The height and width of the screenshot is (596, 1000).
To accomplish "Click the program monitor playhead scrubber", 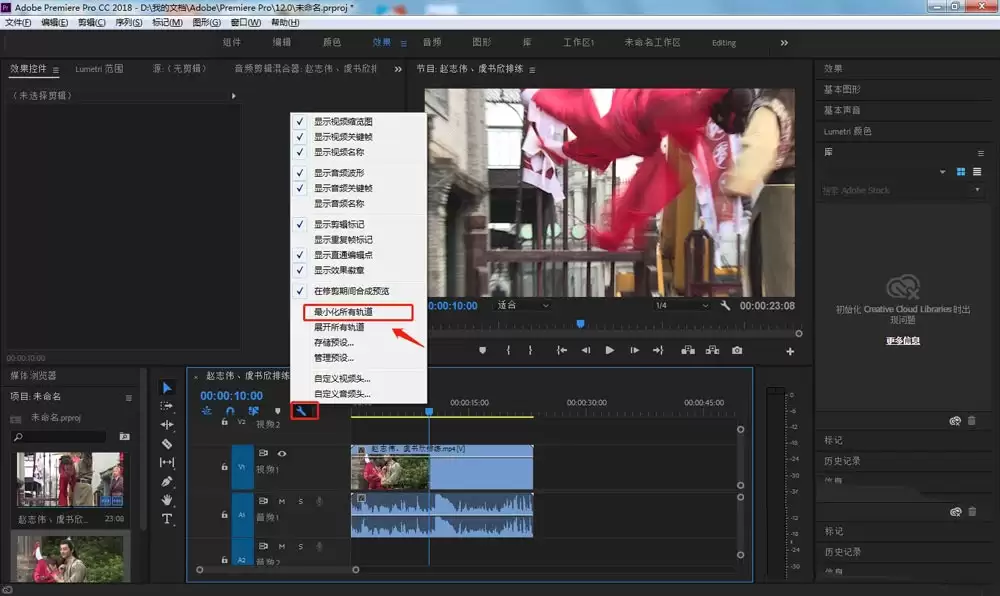I will (580, 324).
